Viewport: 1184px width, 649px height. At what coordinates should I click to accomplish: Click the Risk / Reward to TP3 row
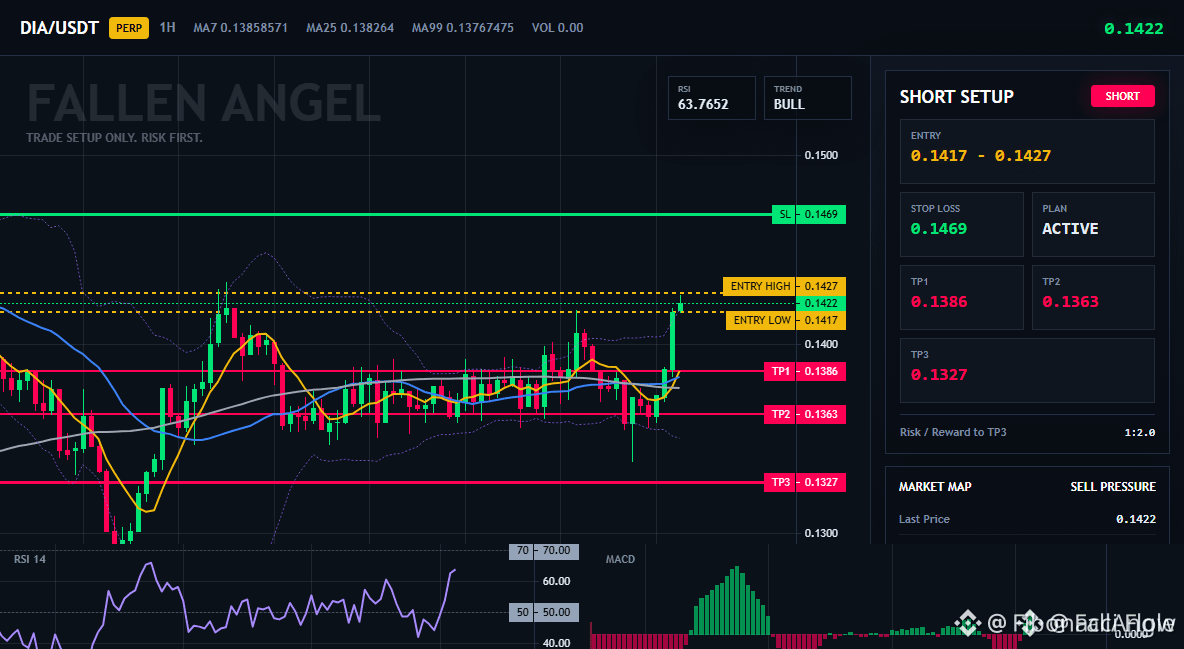[1027, 432]
